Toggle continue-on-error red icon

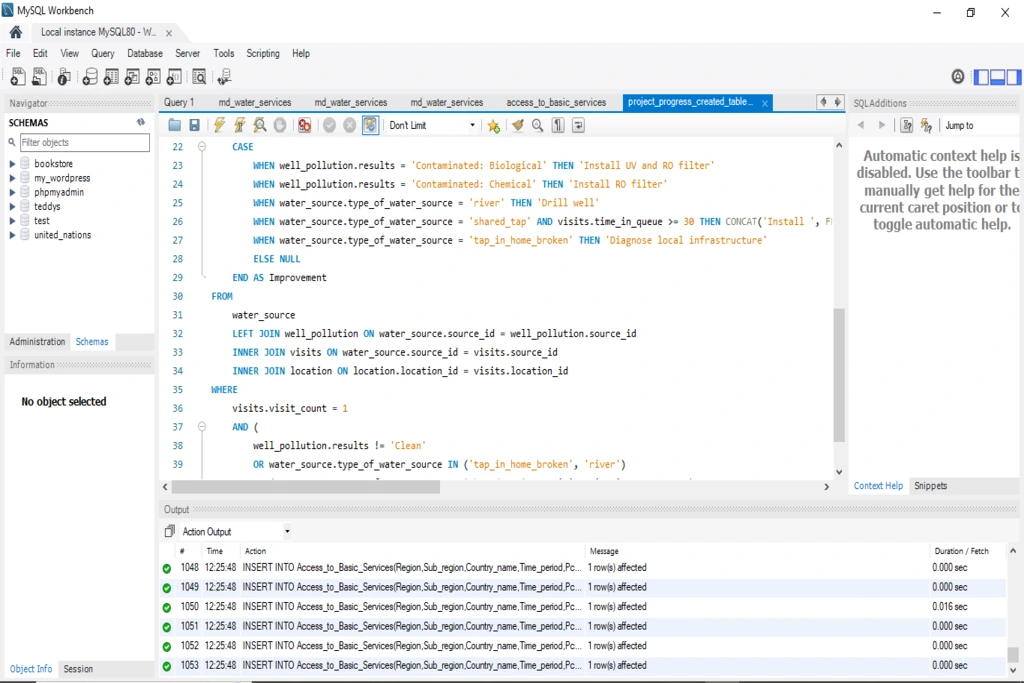pyautogui.click(x=304, y=125)
